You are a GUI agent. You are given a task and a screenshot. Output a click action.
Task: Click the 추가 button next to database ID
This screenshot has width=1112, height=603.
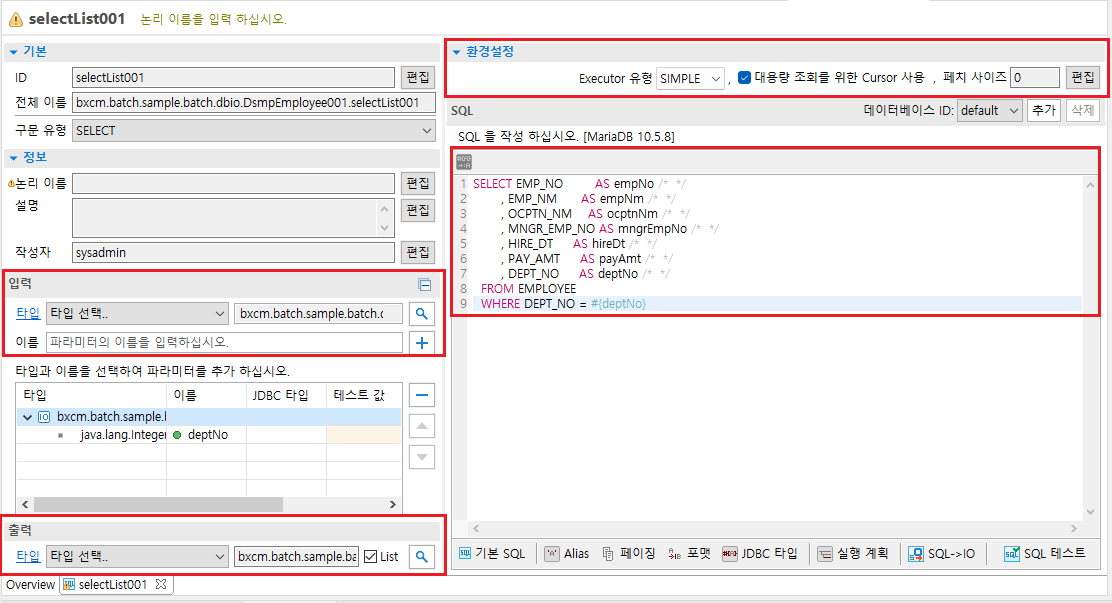[1042, 110]
